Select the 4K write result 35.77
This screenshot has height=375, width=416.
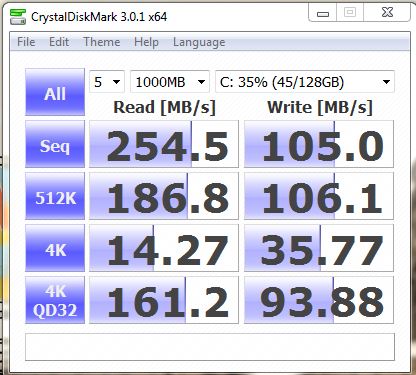point(319,248)
